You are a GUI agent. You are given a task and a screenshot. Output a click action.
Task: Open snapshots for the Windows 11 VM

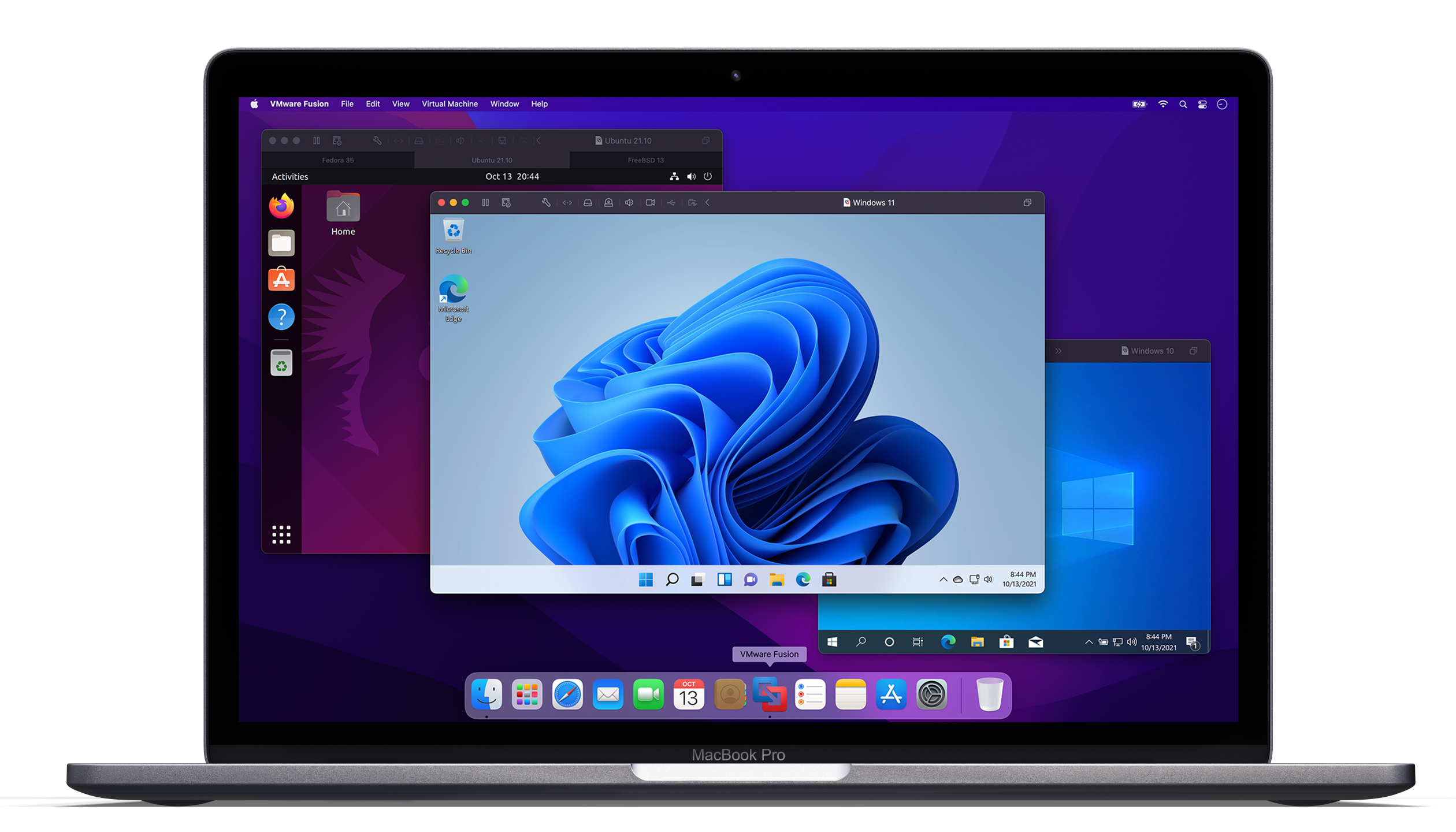point(506,203)
